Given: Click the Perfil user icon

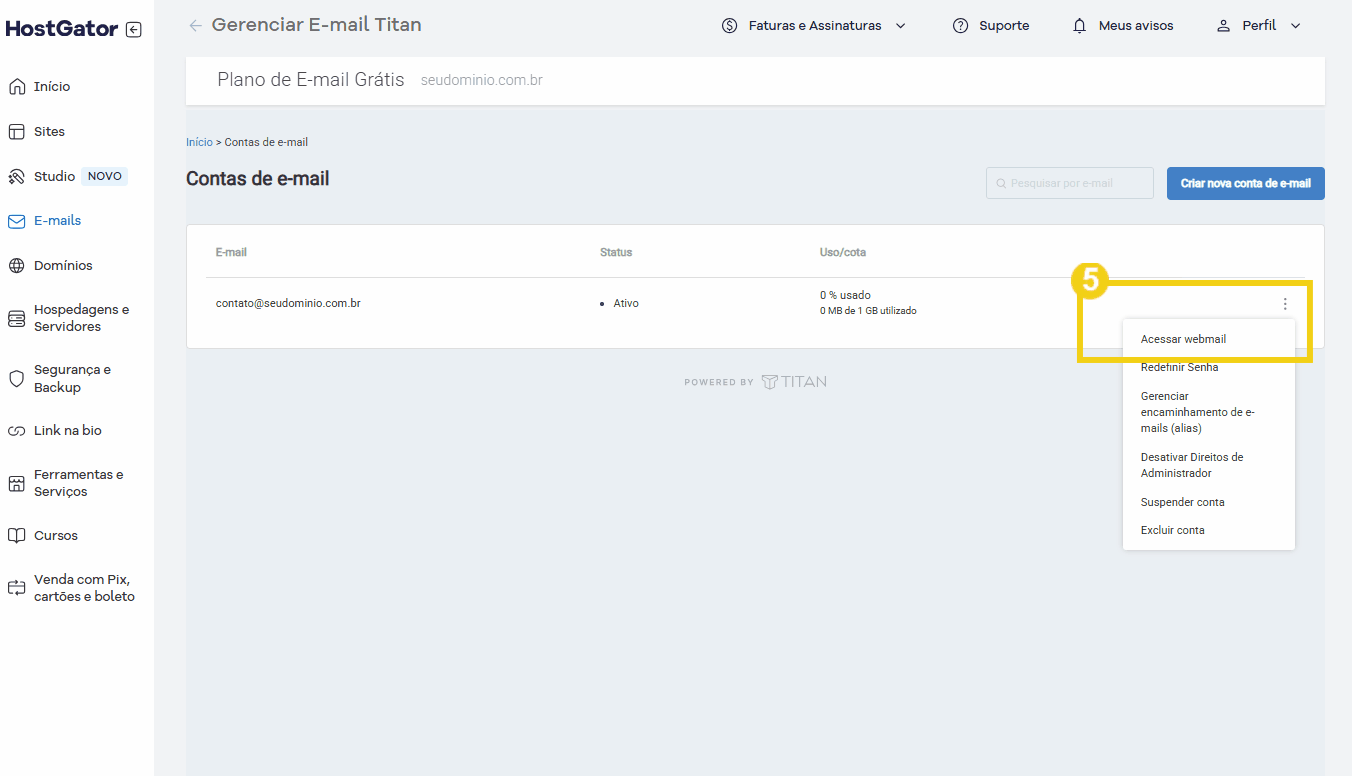Looking at the screenshot, I should (x=1223, y=26).
